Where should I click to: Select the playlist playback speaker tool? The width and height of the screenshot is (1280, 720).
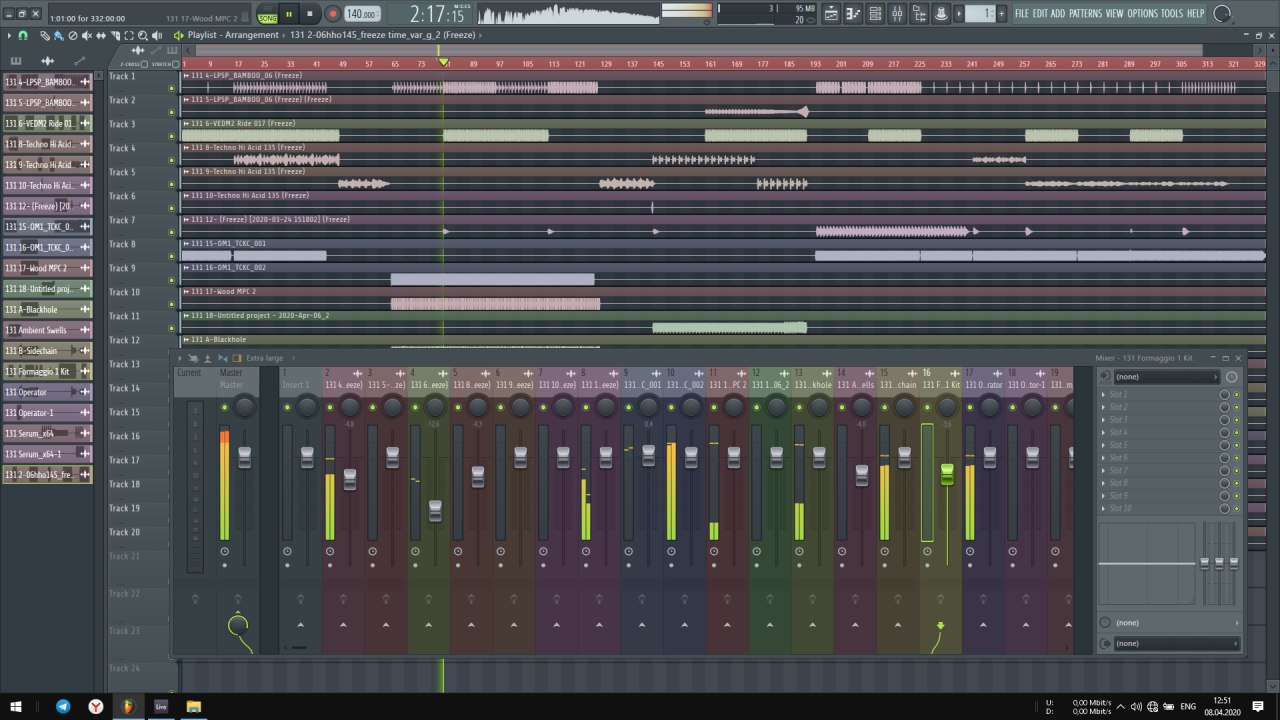(157, 35)
